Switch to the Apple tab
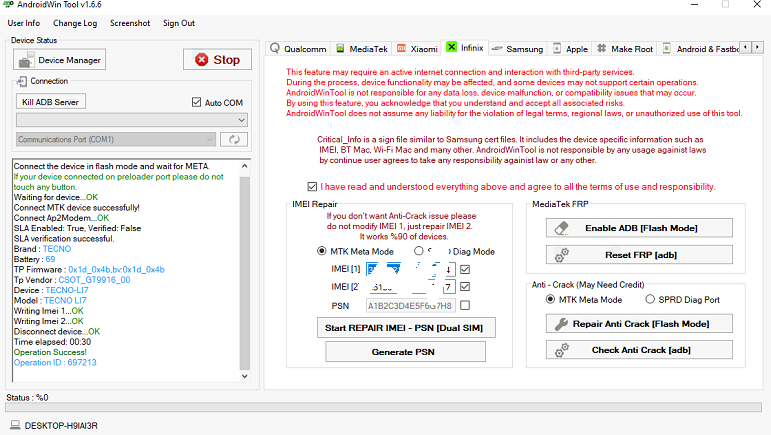 coord(570,48)
